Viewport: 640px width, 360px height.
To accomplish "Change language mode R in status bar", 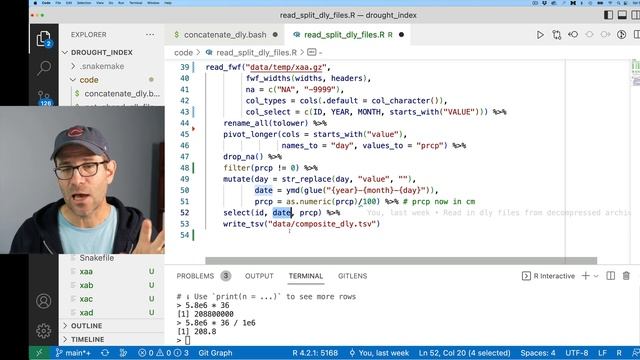I will point(619,353).
